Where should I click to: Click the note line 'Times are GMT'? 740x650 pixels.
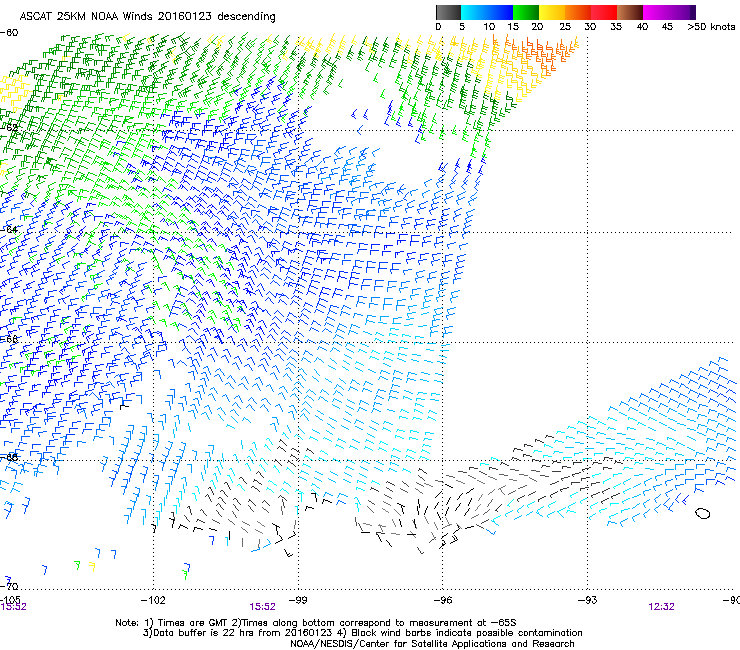click(x=192, y=623)
